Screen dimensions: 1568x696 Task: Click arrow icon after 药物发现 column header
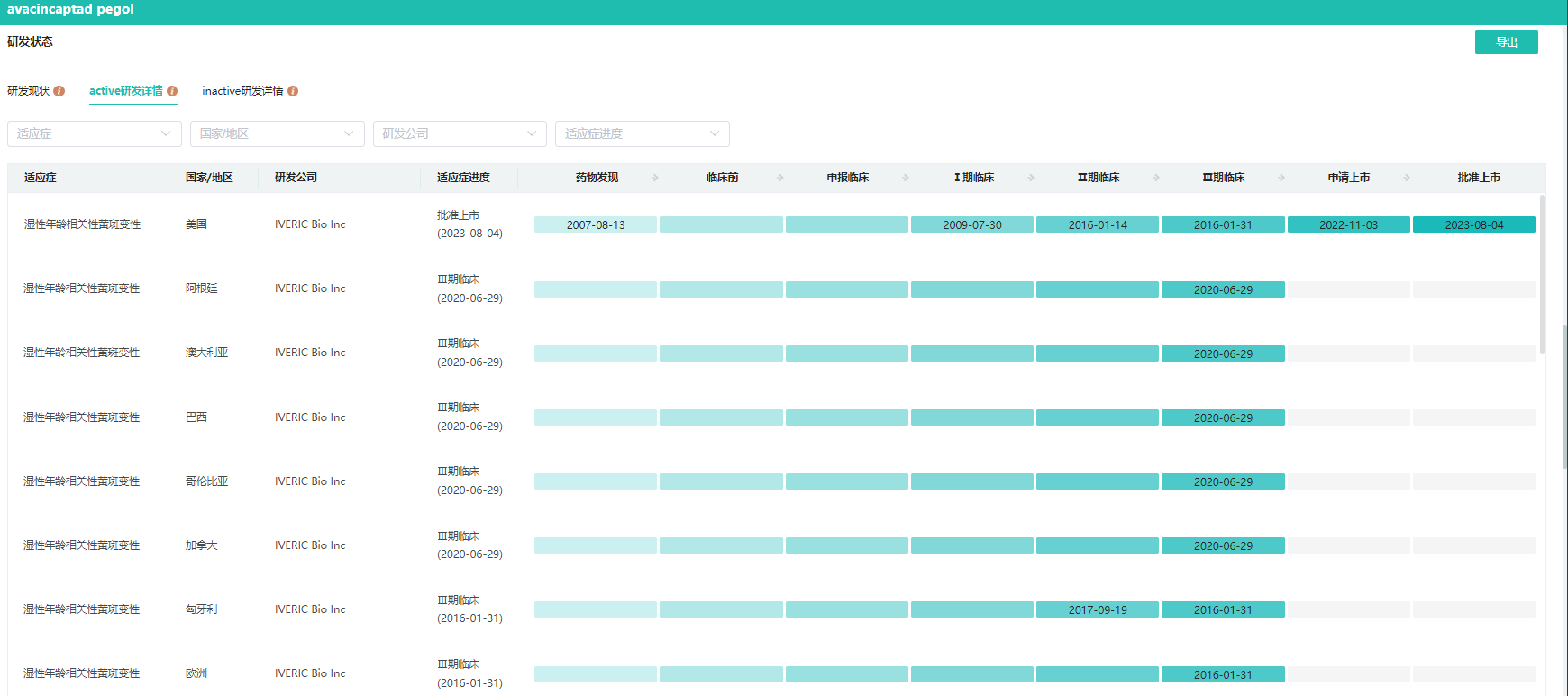tap(655, 178)
